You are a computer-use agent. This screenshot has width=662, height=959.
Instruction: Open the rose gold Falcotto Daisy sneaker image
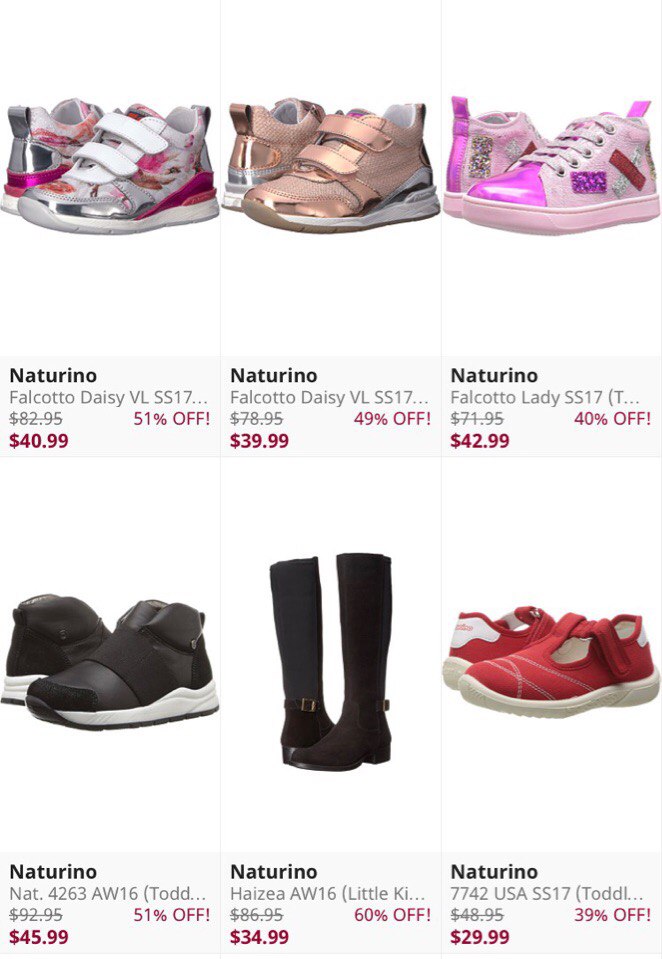click(x=331, y=165)
